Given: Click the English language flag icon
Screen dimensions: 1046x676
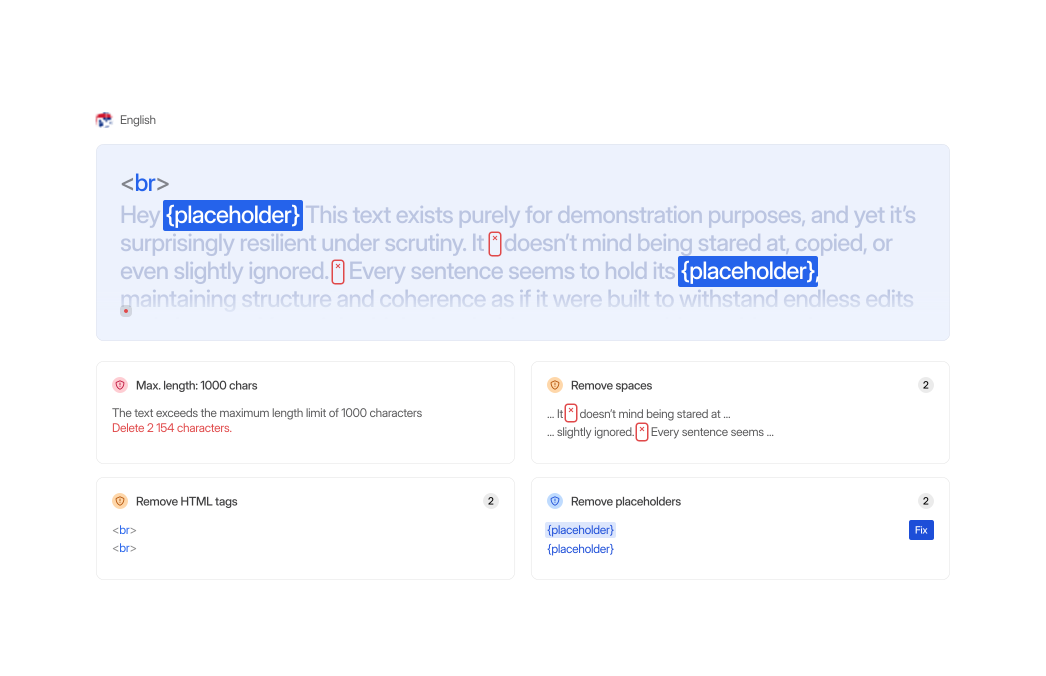Looking at the screenshot, I should click(x=104, y=120).
